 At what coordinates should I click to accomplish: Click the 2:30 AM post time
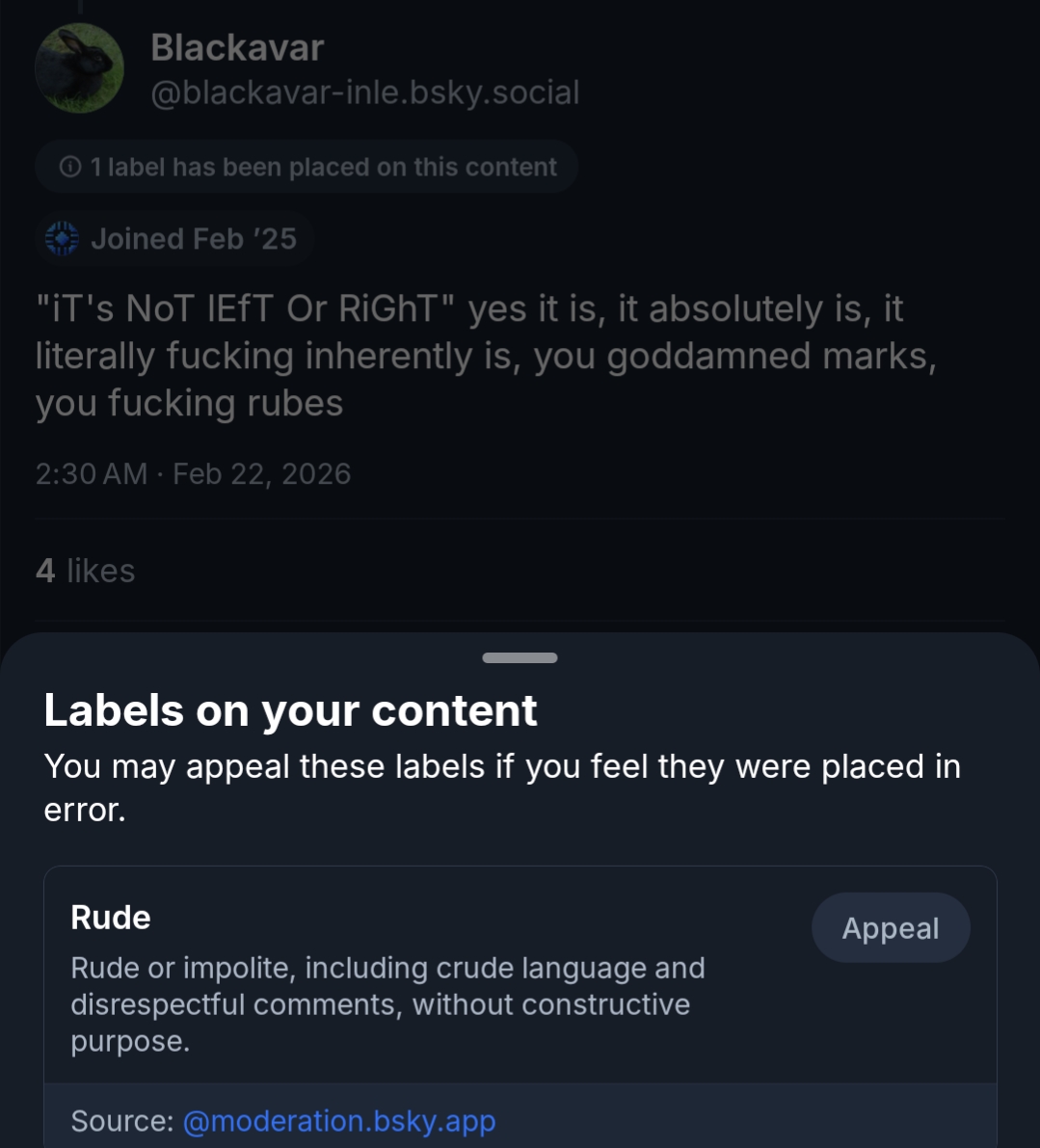tap(91, 474)
